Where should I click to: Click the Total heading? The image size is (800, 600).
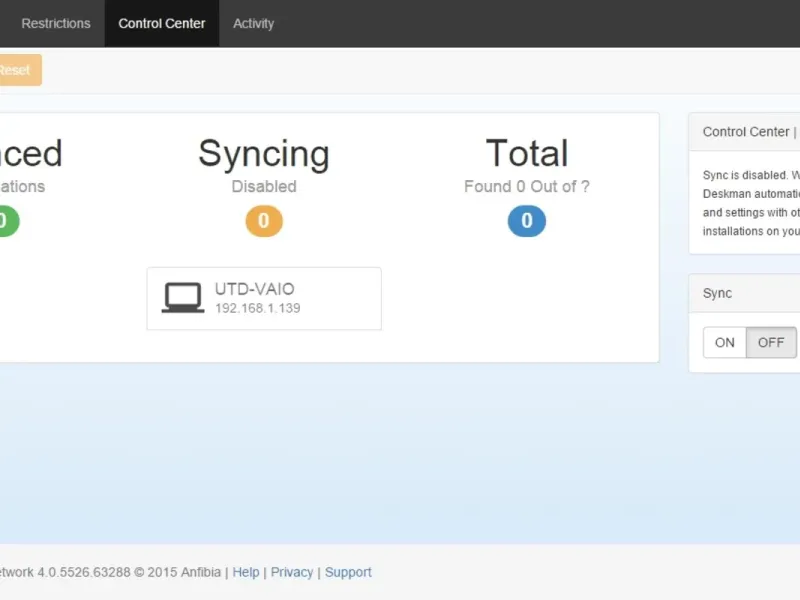point(527,153)
